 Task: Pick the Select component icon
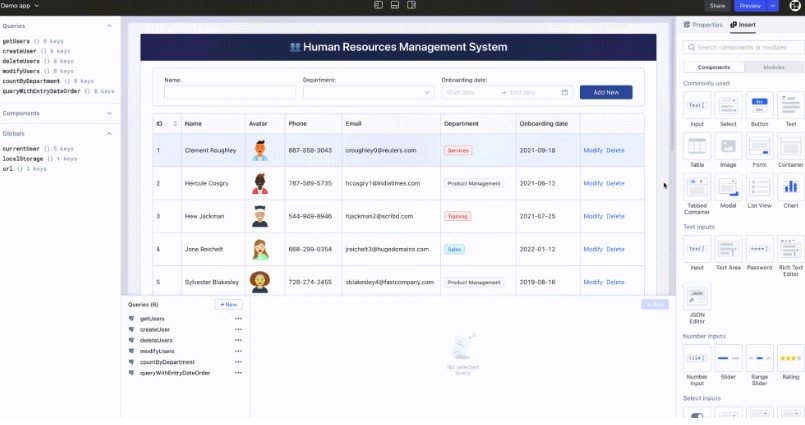pos(728,106)
